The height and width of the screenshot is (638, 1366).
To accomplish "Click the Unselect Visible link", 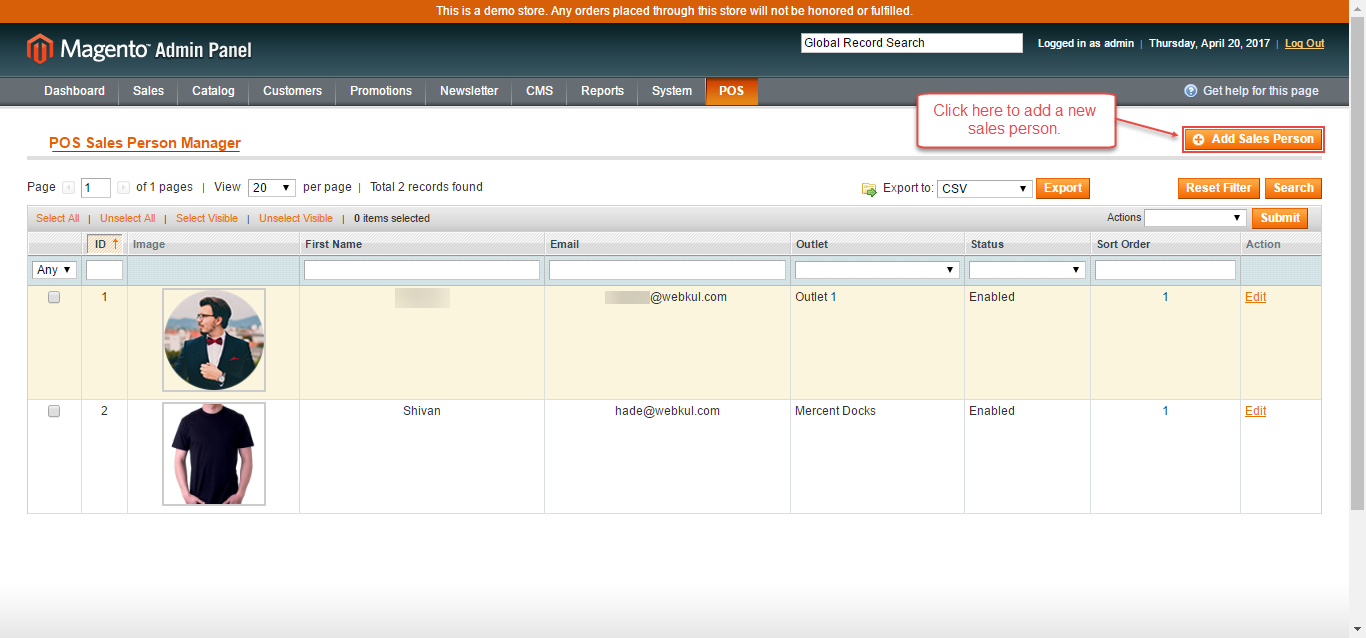I will 296,218.
